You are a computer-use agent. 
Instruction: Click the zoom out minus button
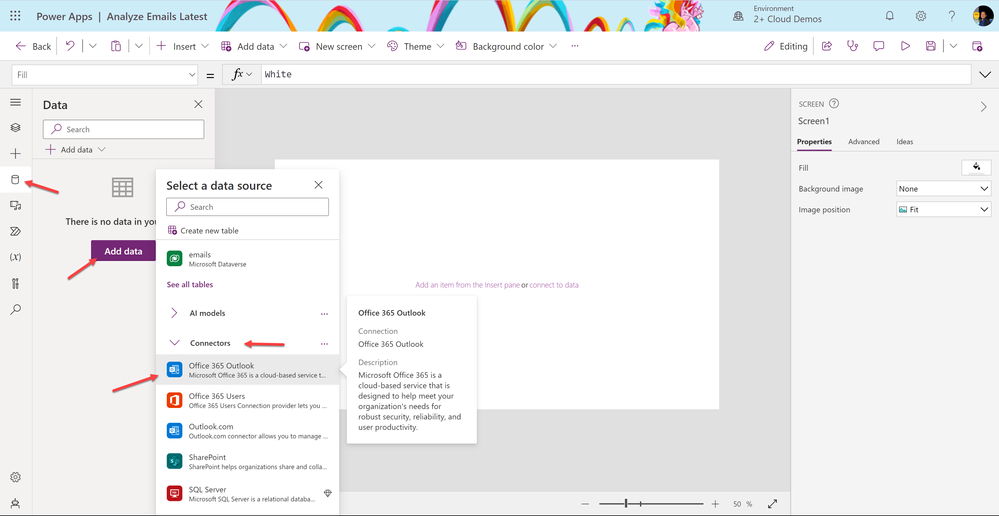[x=585, y=503]
